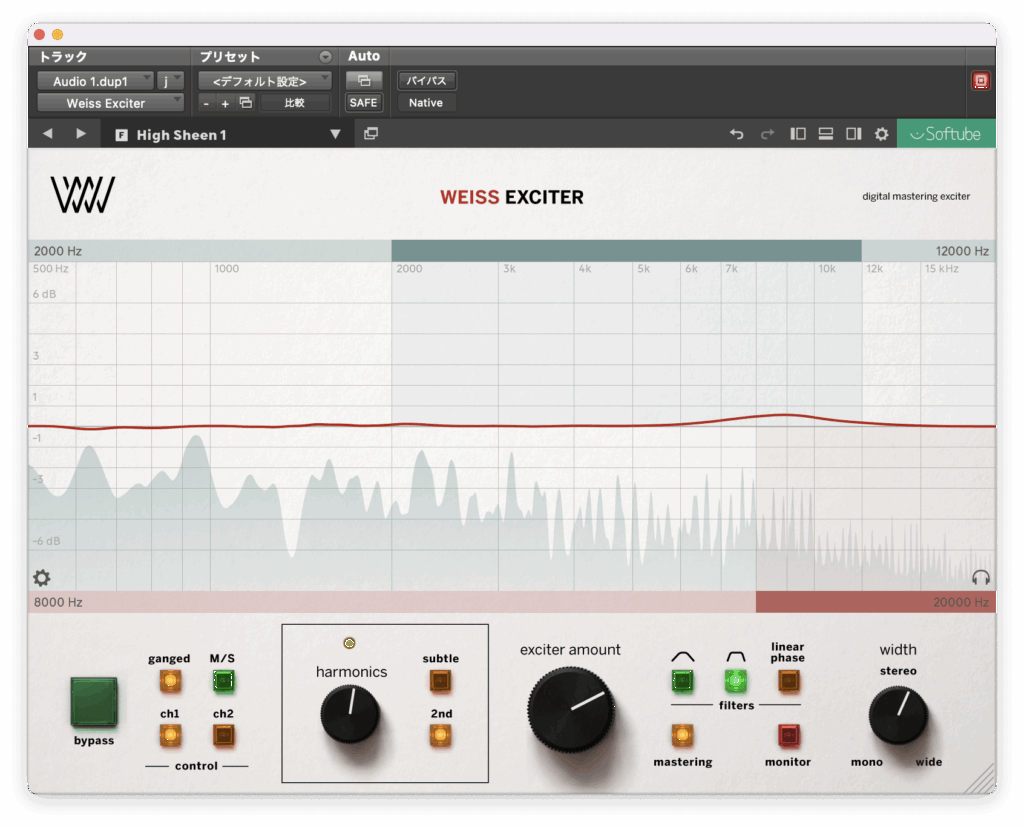Open the default settings preset dropdown
The height and width of the screenshot is (827, 1024).
[264, 81]
